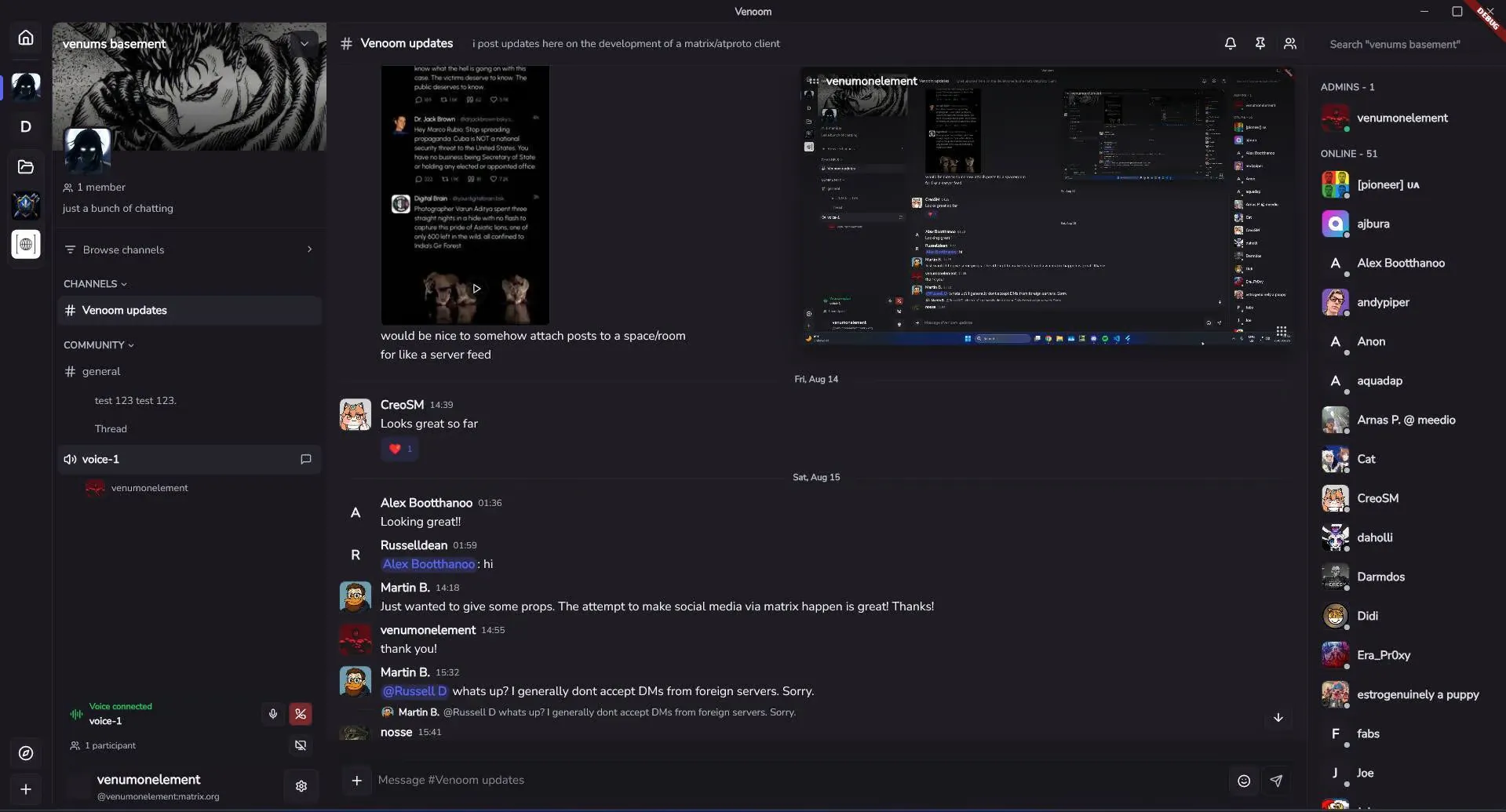Select Didi in the member list
Viewport: 1506px width, 812px height.
point(1405,617)
